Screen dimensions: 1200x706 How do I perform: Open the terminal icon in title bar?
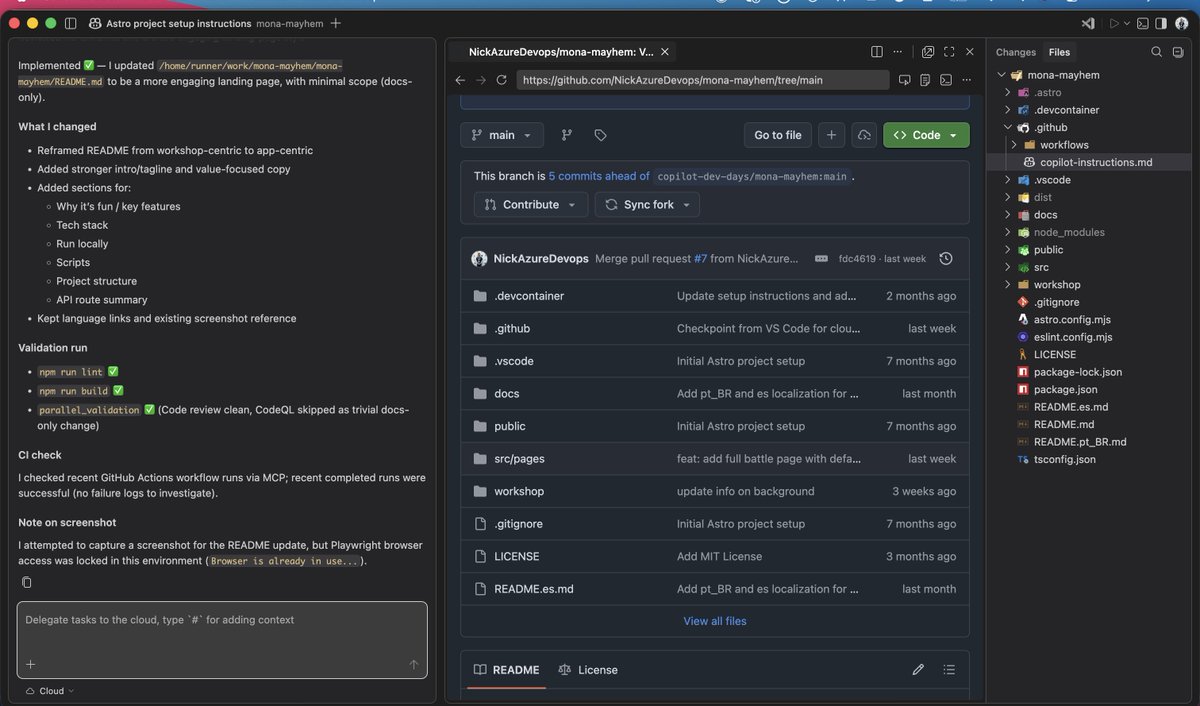click(1142, 23)
